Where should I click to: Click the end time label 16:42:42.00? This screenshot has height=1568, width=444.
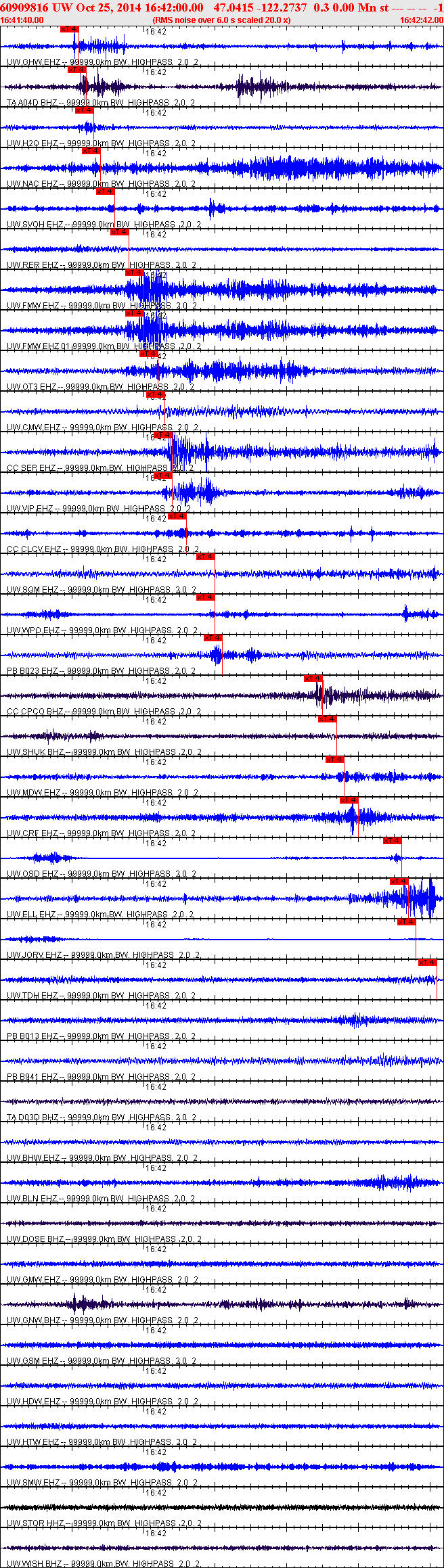click(x=421, y=20)
